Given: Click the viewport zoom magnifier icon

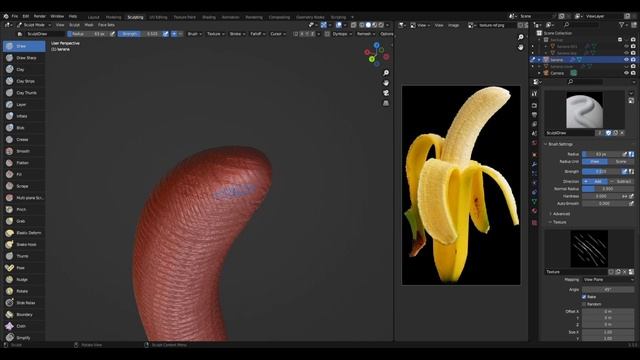Looking at the screenshot, I should tap(386, 73).
